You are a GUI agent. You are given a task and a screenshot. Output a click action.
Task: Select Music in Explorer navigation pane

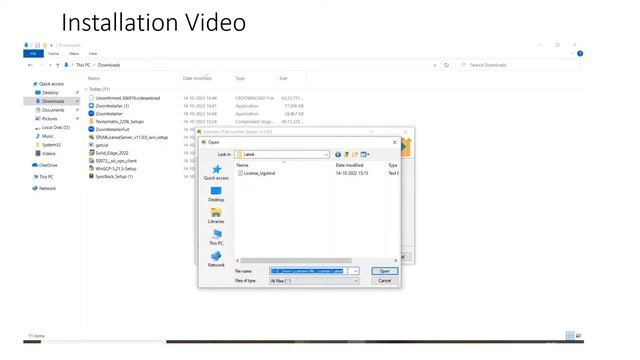coord(47,136)
